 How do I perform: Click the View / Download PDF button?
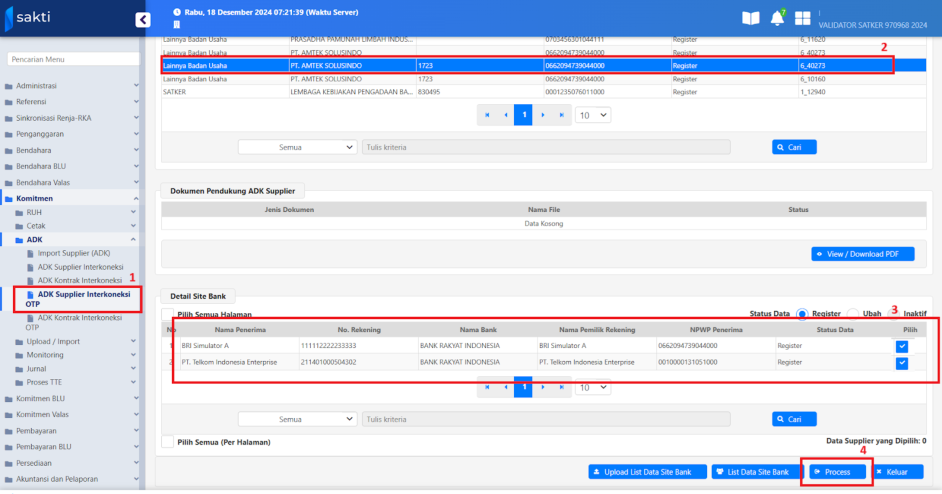[862, 254]
